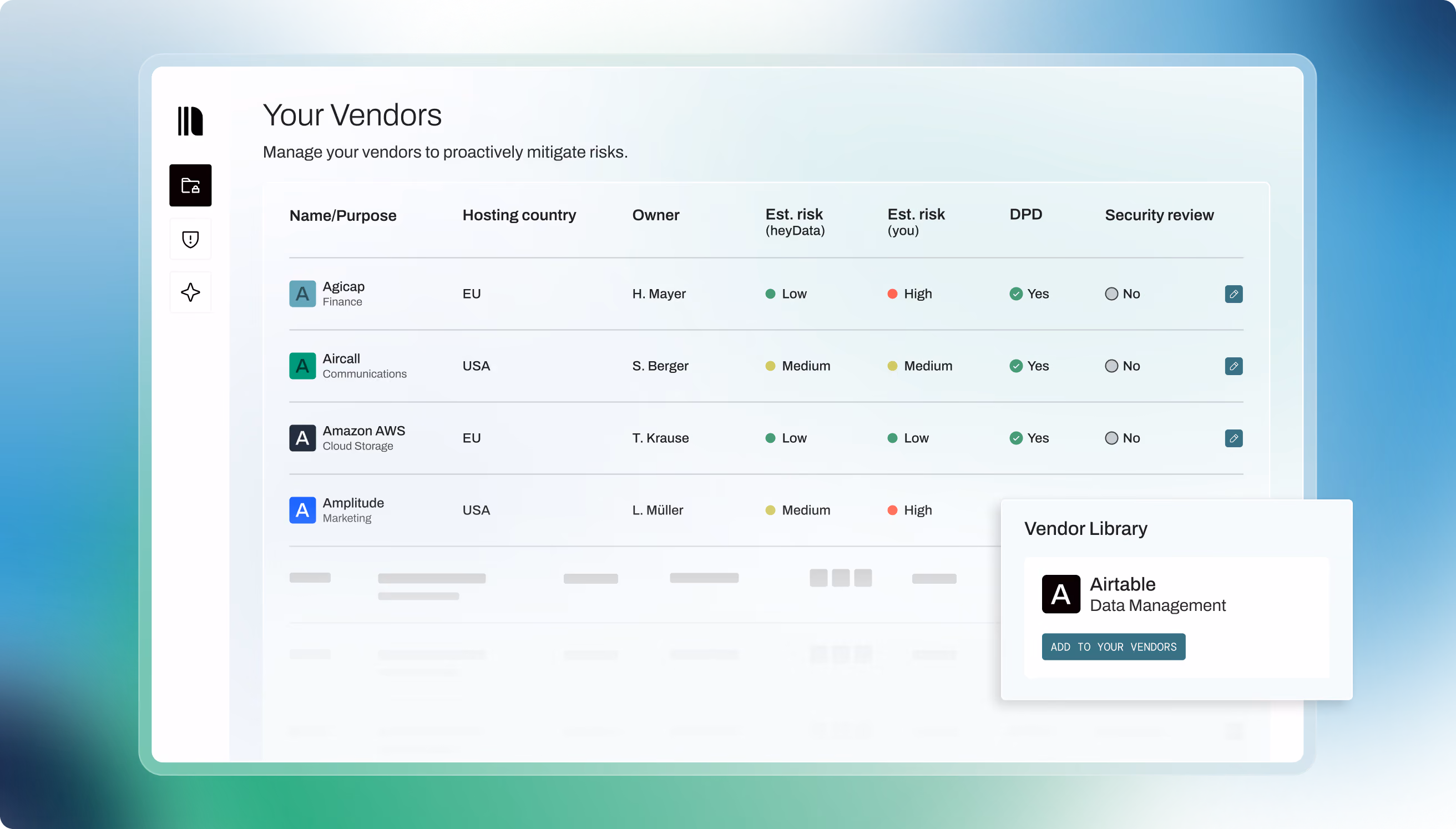Click Amazon AWS EU hosting country cell
The image size is (1456, 829).
pyautogui.click(x=471, y=438)
